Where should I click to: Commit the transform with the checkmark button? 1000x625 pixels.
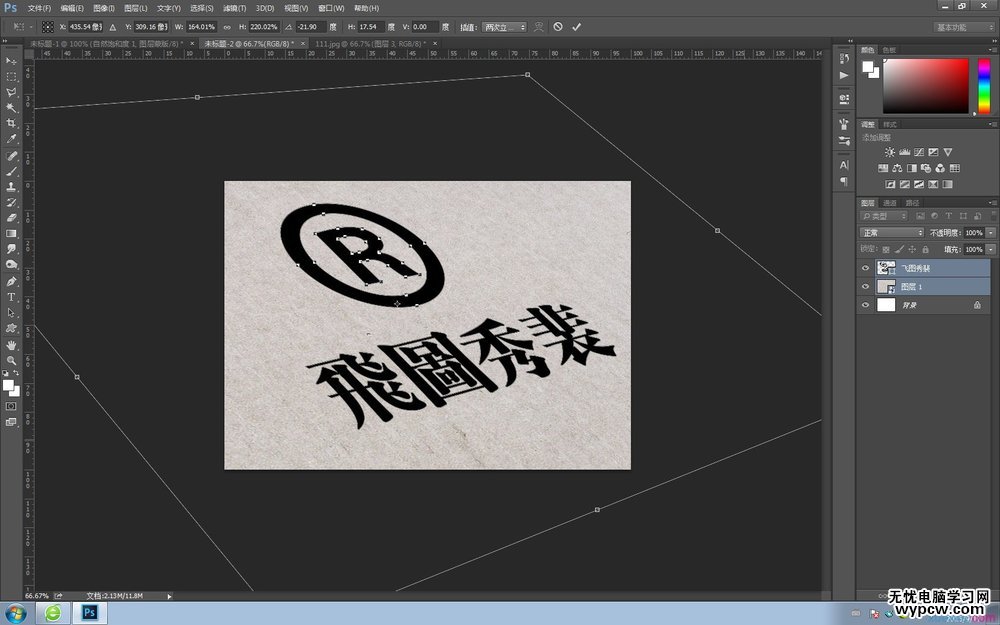[575, 27]
